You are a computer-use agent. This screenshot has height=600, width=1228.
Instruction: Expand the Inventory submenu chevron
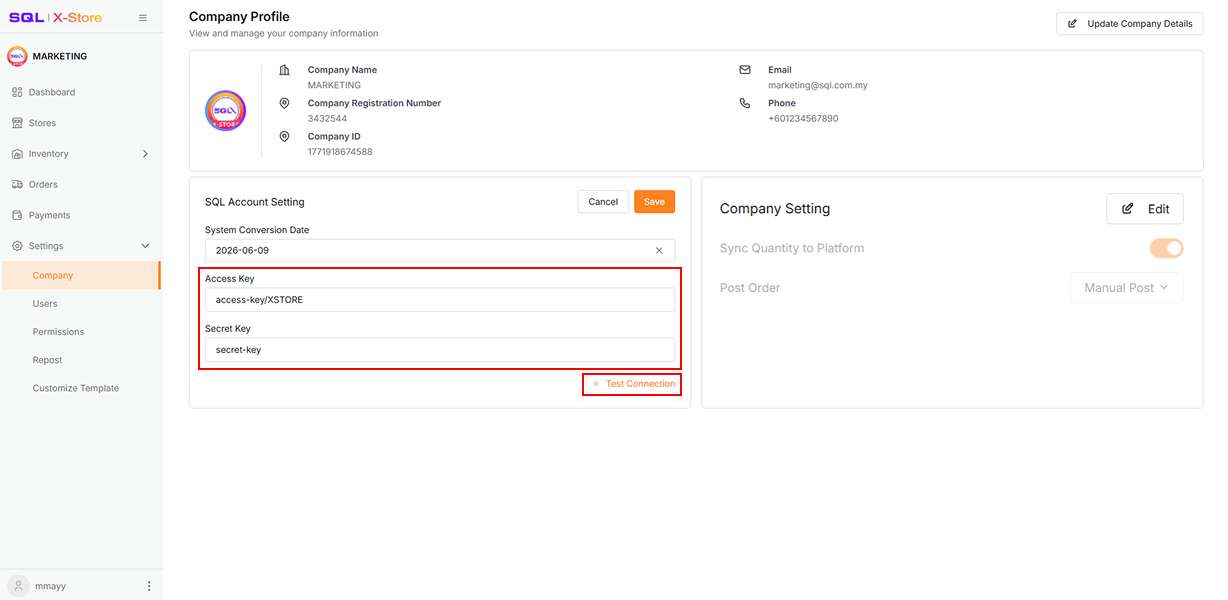[x=145, y=154]
